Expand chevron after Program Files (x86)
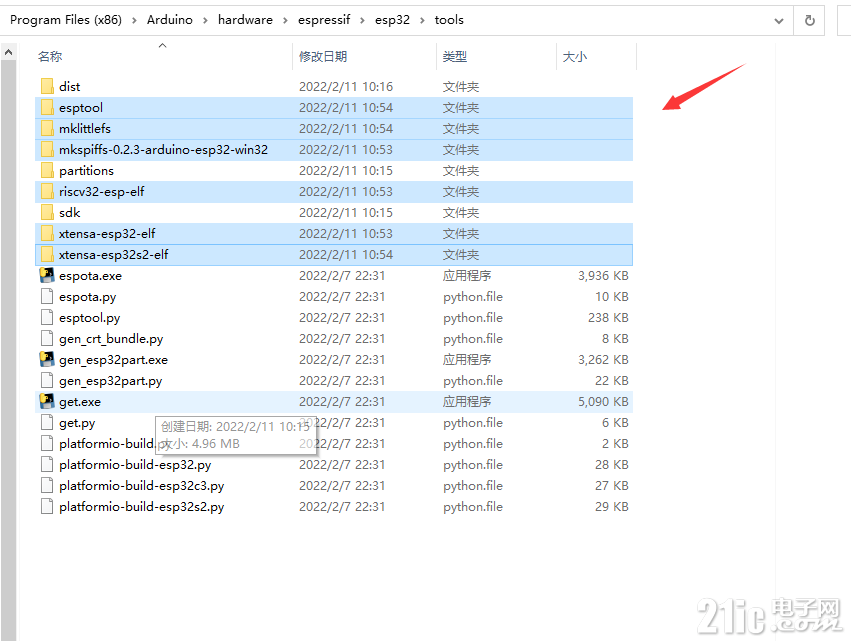The image size is (851, 641). pyautogui.click(x=134, y=21)
